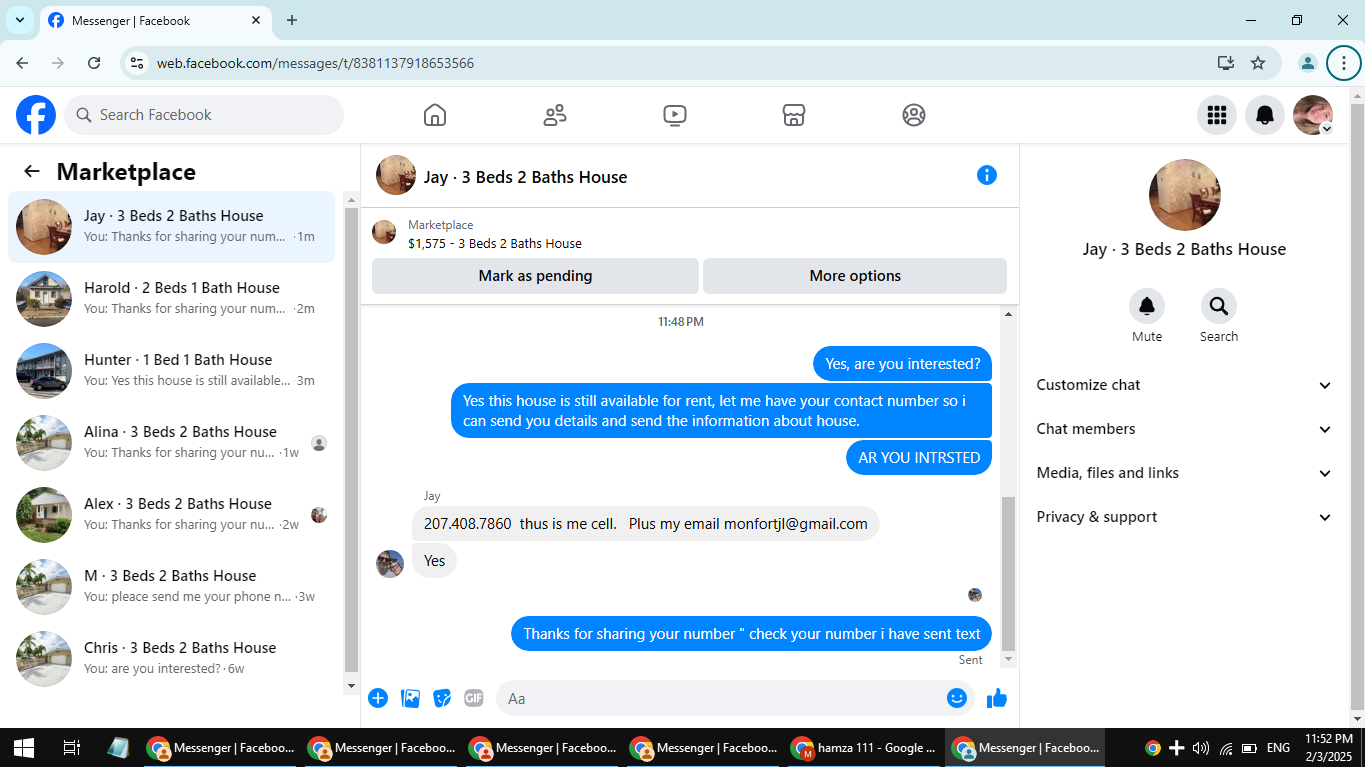This screenshot has height=767, width=1365.
Task: Bookmark this page with the star icon
Action: pyautogui.click(x=1258, y=63)
